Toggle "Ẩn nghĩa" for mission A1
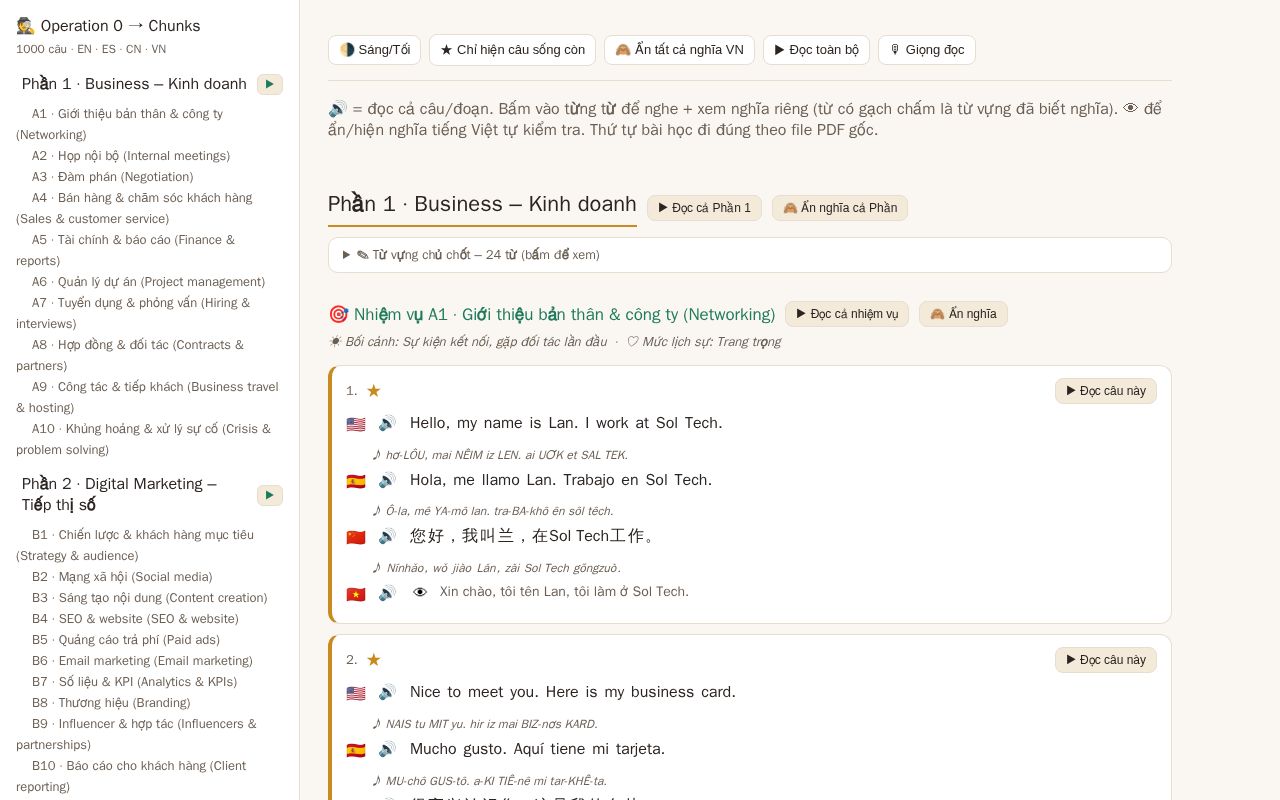This screenshot has width=1280, height=800. click(963, 314)
